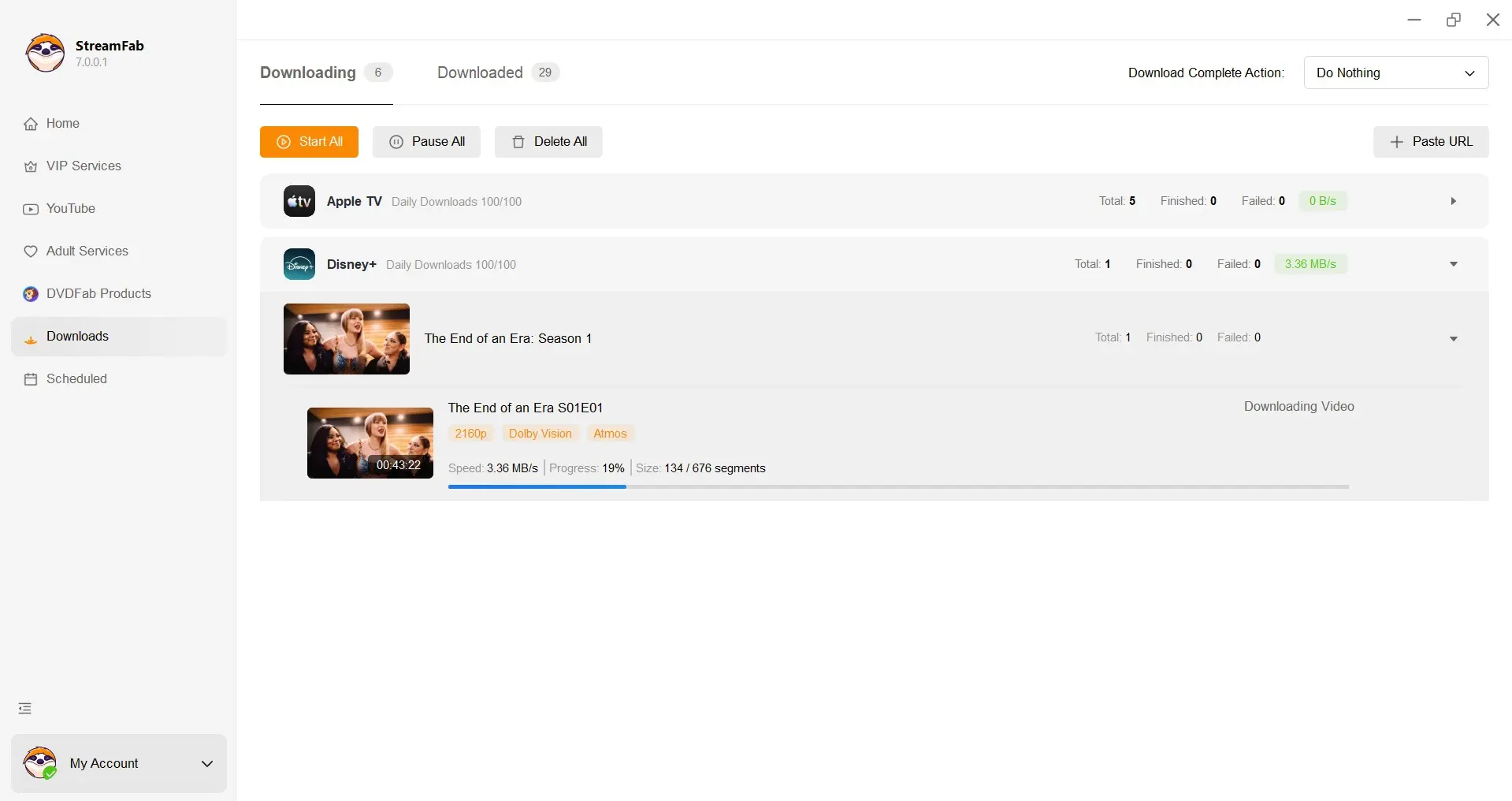Click the Paste URL button
Viewport: 1512px width, 801px height.
point(1431,142)
